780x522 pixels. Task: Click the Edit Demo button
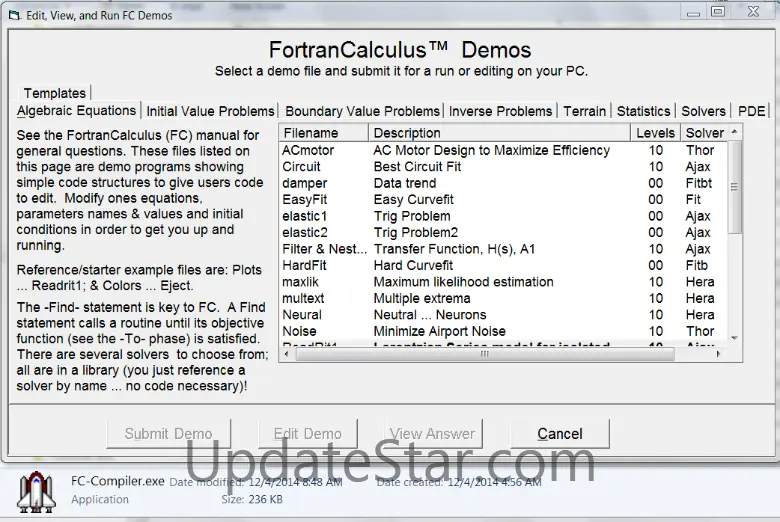click(x=307, y=433)
